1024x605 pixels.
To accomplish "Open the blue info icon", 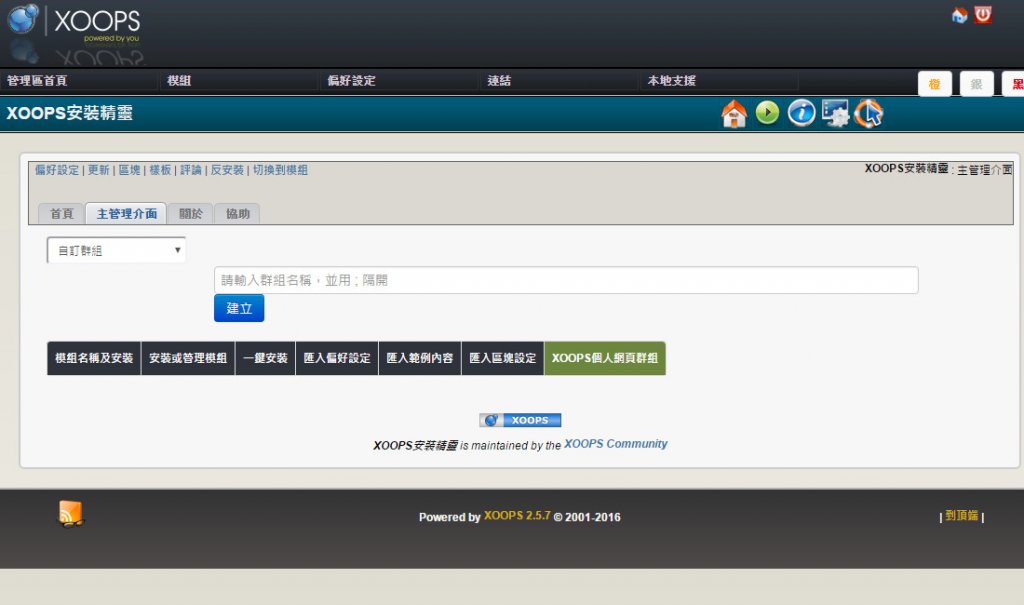I will click(801, 113).
